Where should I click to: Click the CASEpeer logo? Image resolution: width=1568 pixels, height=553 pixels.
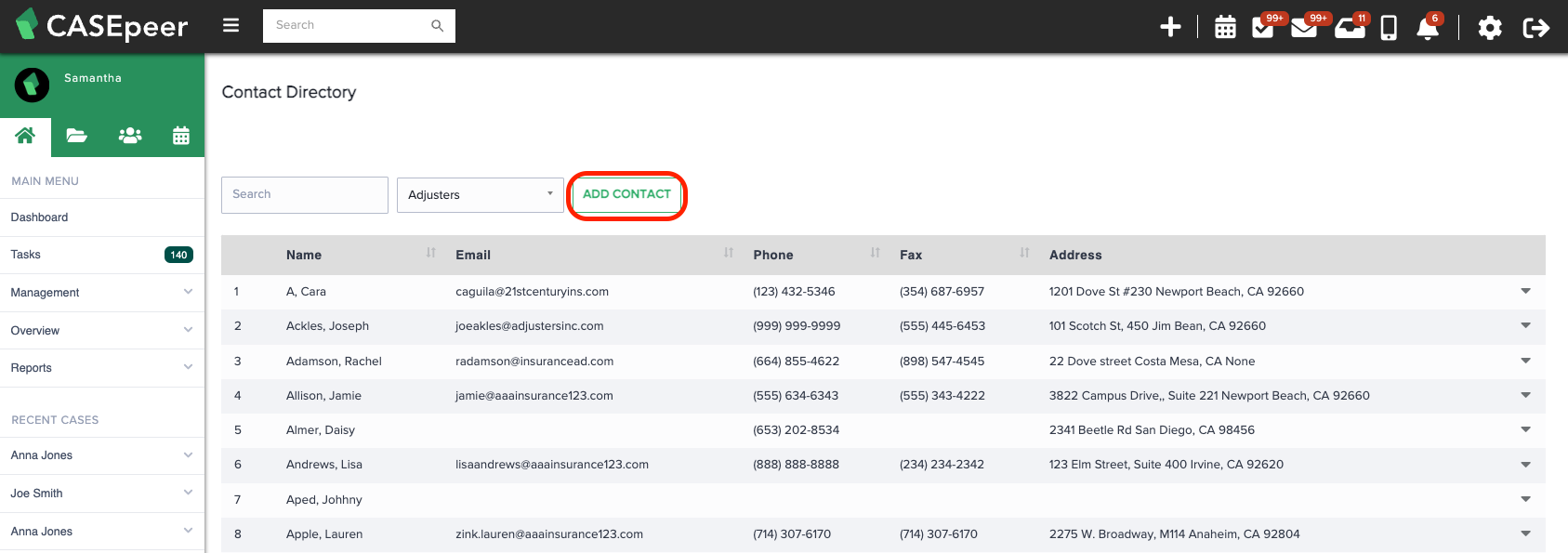click(102, 26)
